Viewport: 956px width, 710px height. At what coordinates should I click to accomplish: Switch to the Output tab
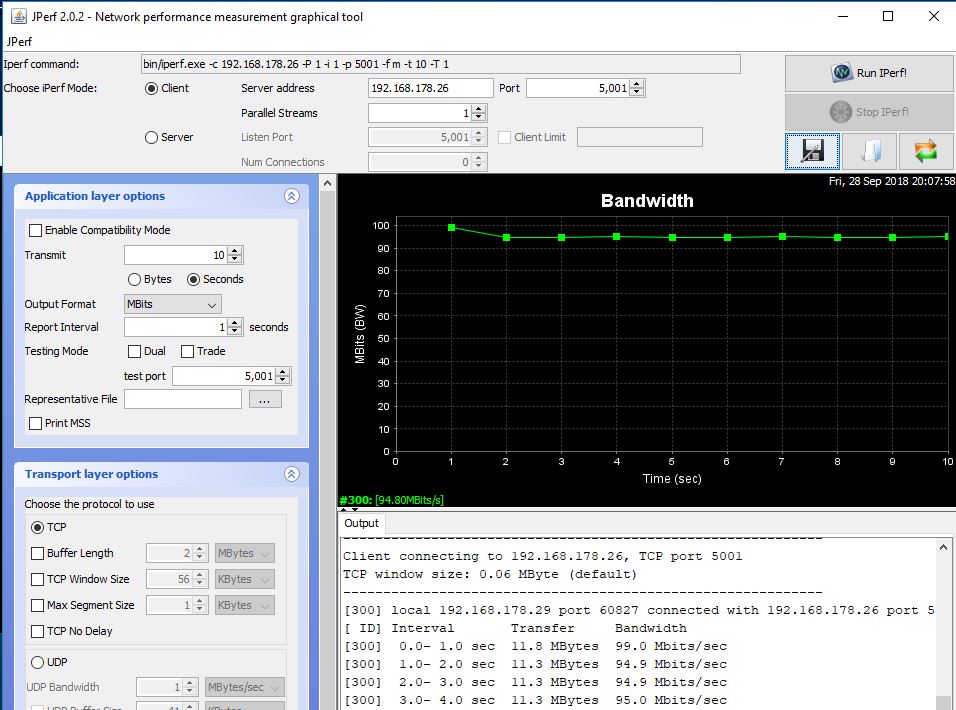point(362,524)
